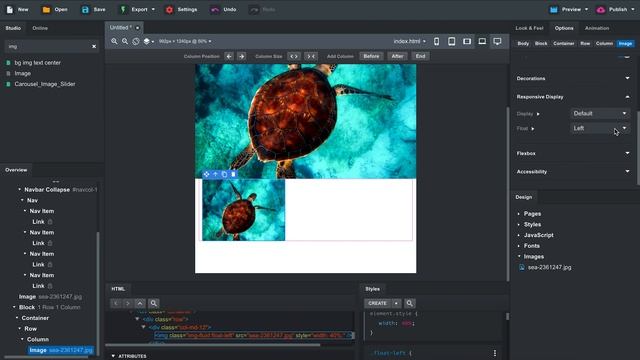
Task: Switch to the Online tab
Action: coord(40,28)
